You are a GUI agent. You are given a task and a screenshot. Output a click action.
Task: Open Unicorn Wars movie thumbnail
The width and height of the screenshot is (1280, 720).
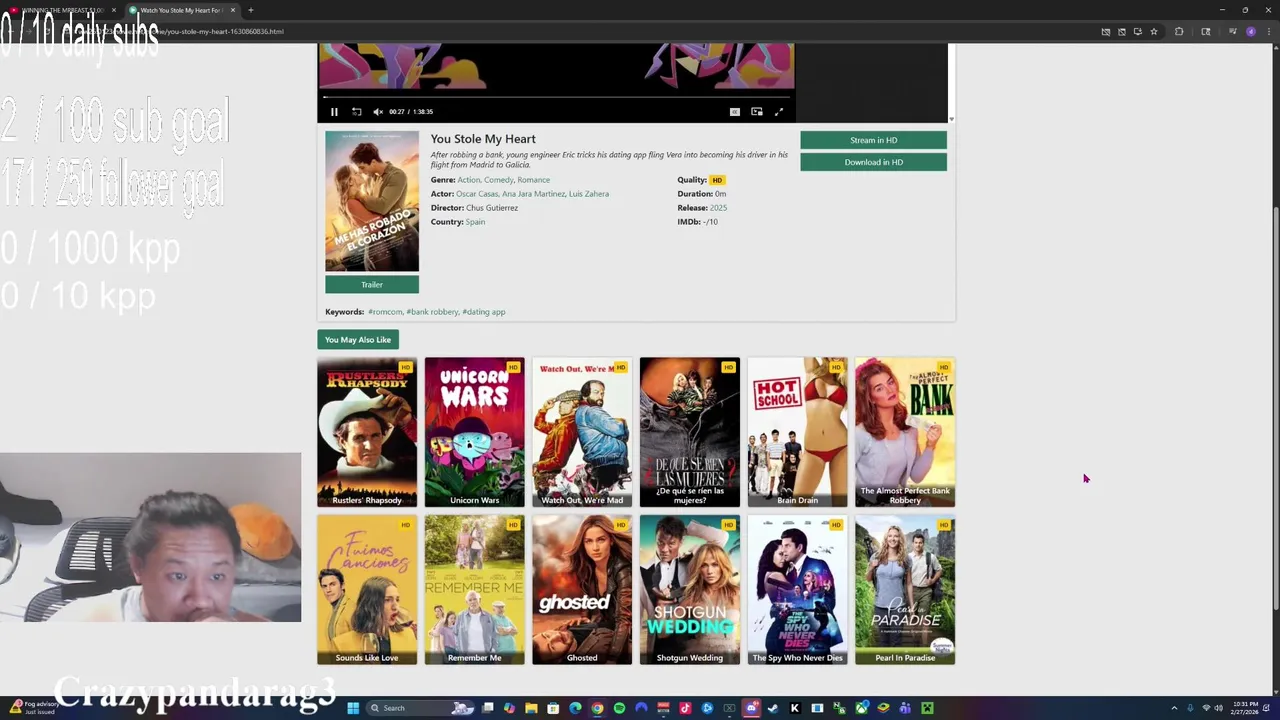pos(474,432)
